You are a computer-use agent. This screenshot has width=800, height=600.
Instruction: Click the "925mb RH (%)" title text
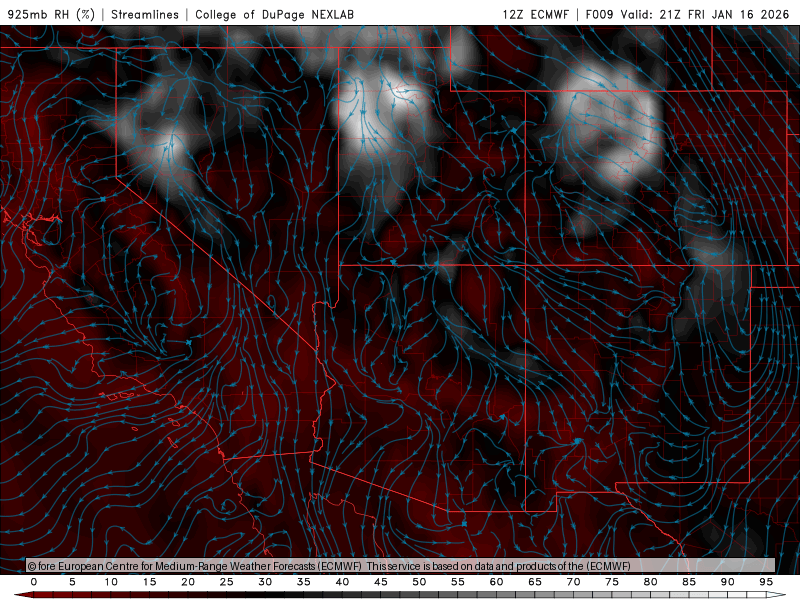coord(52,14)
